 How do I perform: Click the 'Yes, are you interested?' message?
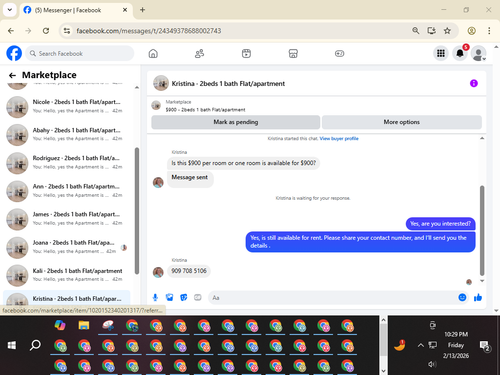click(440, 224)
